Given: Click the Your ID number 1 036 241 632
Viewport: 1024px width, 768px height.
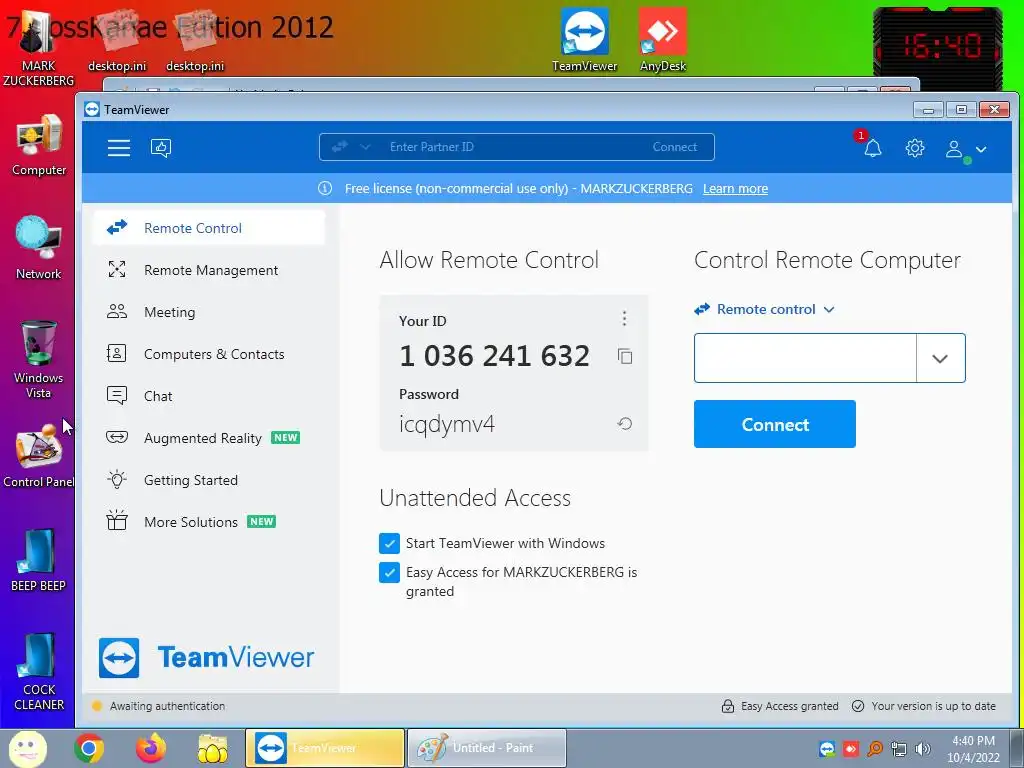Looking at the screenshot, I should pyautogui.click(x=494, y=356).
